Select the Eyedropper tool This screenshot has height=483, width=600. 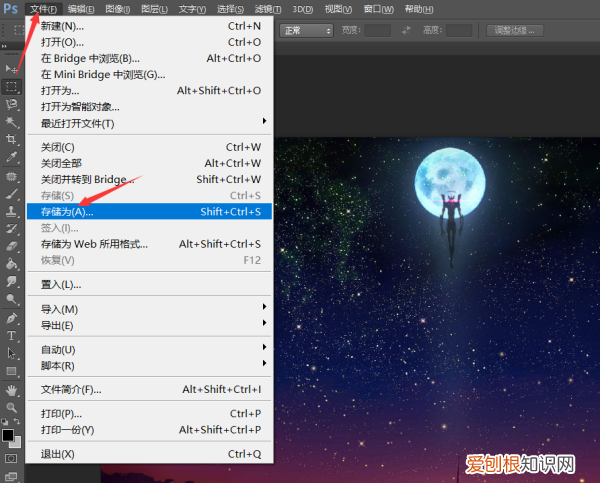click(x=12, y=158)
